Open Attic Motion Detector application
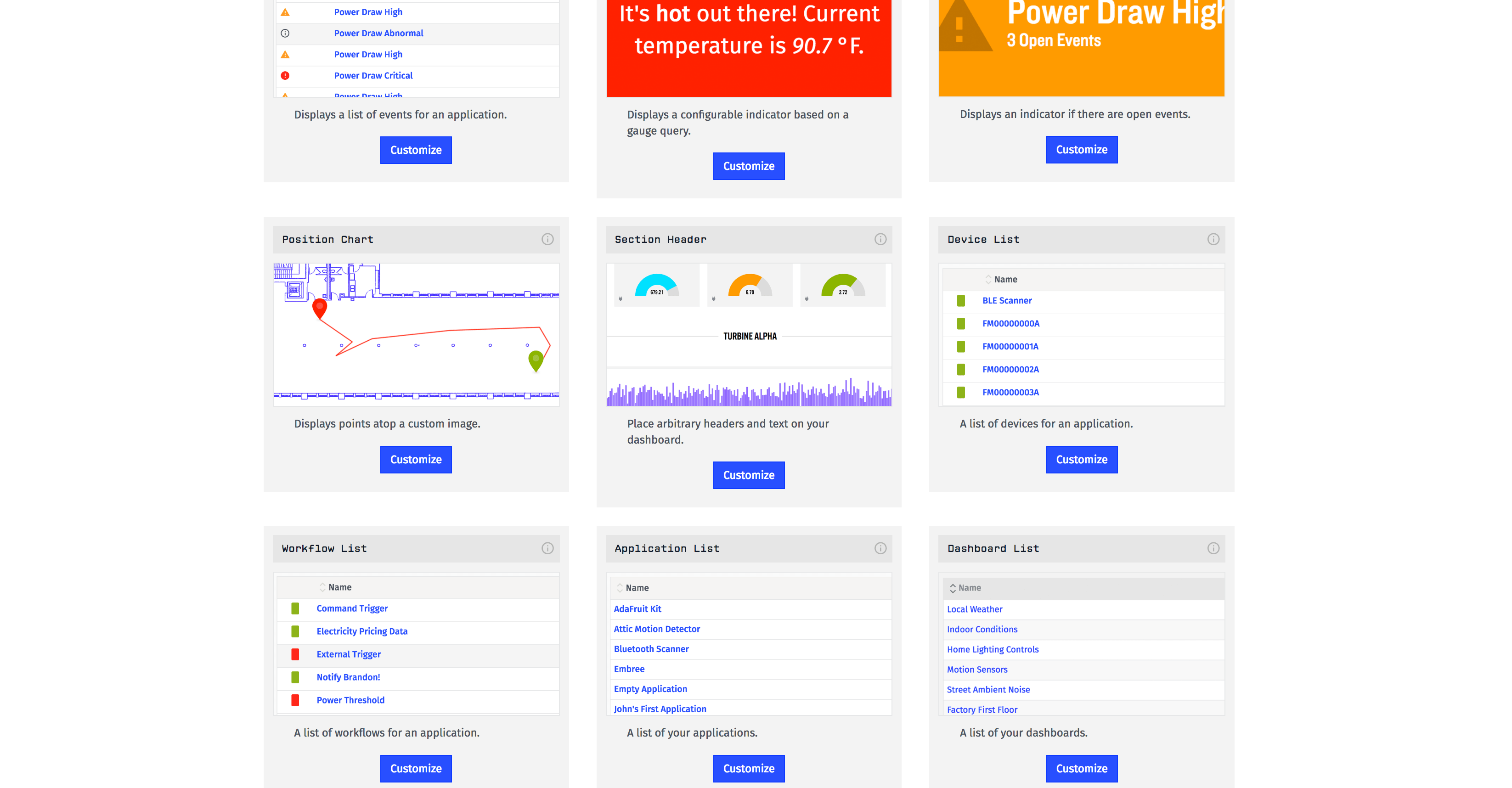 coord(657,629)
